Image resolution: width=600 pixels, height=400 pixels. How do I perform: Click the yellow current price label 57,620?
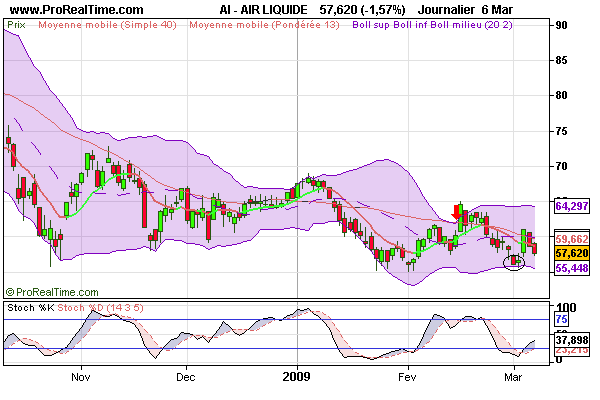pos(572,253)
